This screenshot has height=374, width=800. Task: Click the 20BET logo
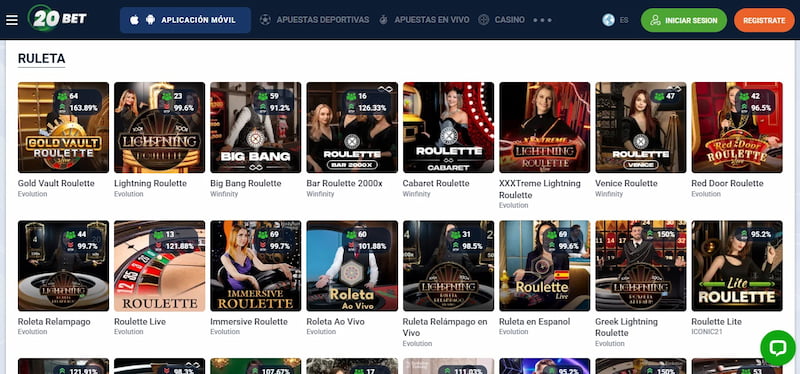57,18
